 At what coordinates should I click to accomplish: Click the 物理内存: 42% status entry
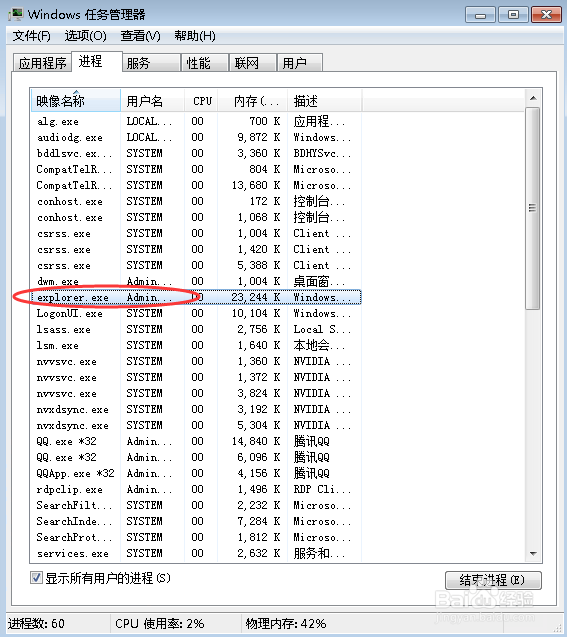pyautogui.click(x=286, y=623)
